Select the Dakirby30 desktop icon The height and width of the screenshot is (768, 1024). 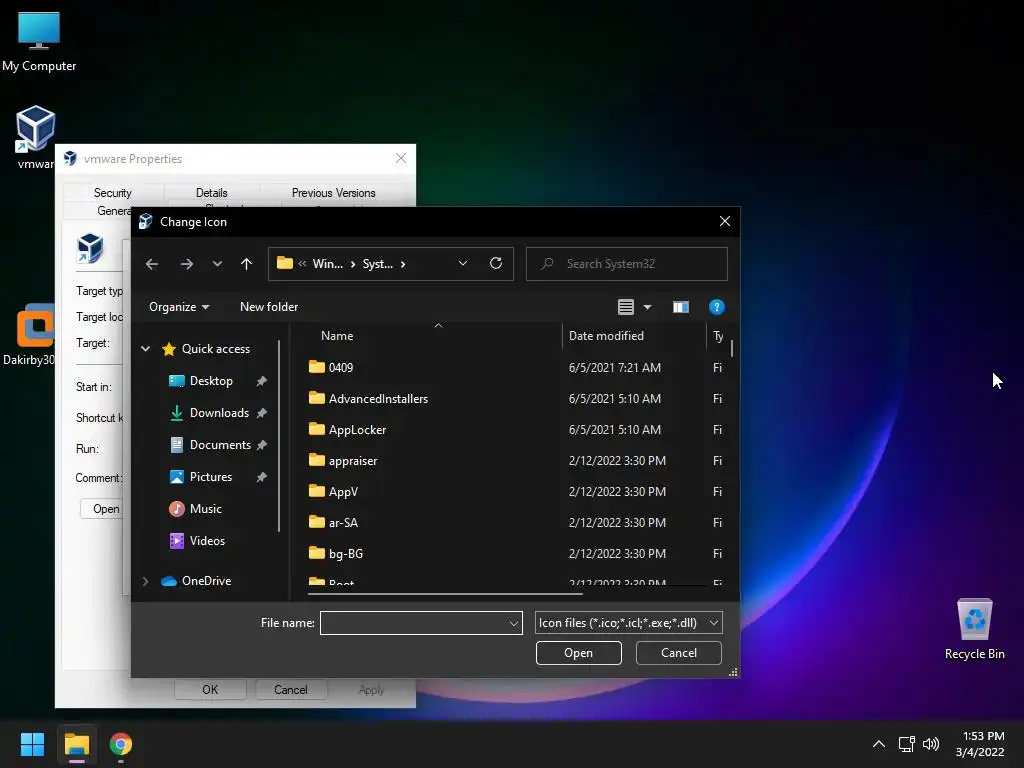pos(29,334)
